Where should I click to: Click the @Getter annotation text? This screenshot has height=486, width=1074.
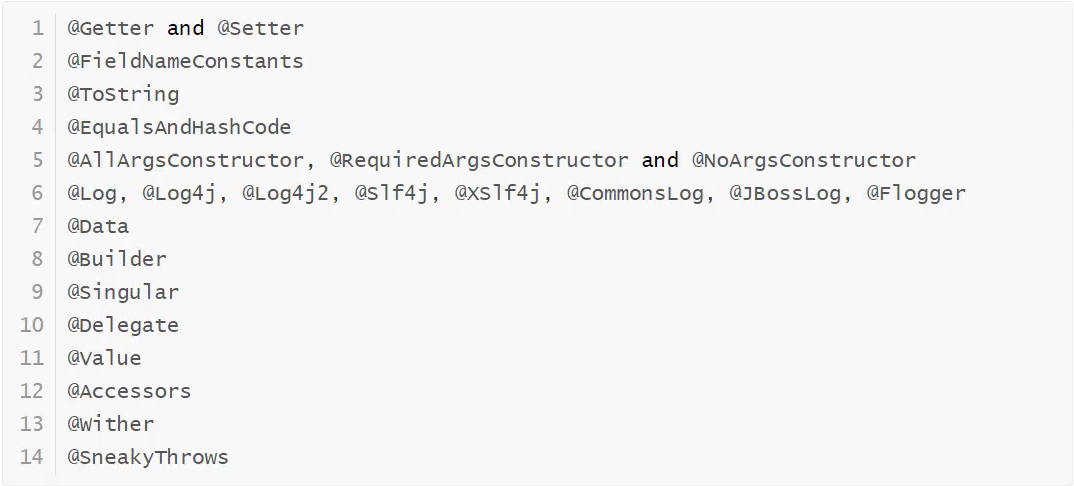110,28
